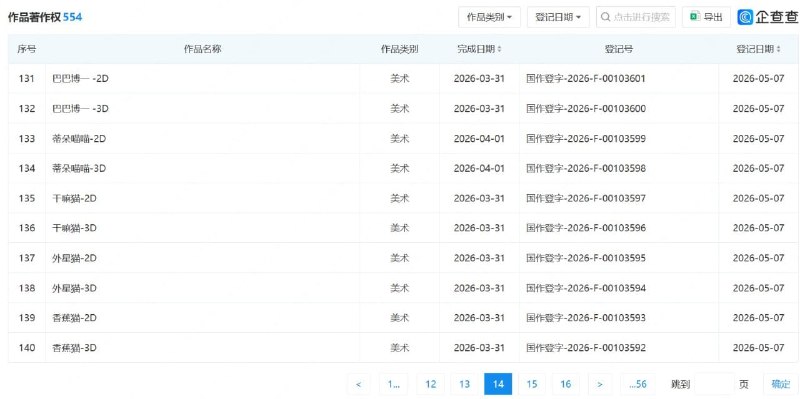Click work name 蒂朵喵喵-2D

79,138
